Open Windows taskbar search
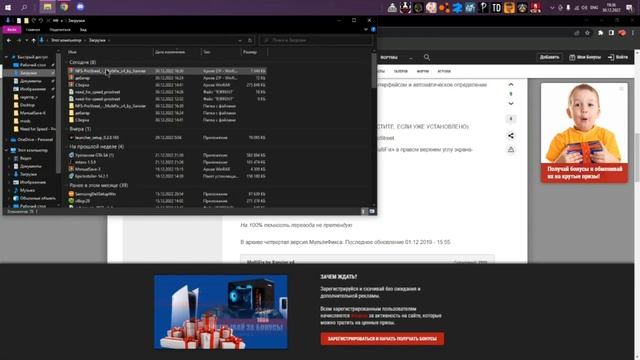This screenshot has height=360, width=640. (24, 7)
